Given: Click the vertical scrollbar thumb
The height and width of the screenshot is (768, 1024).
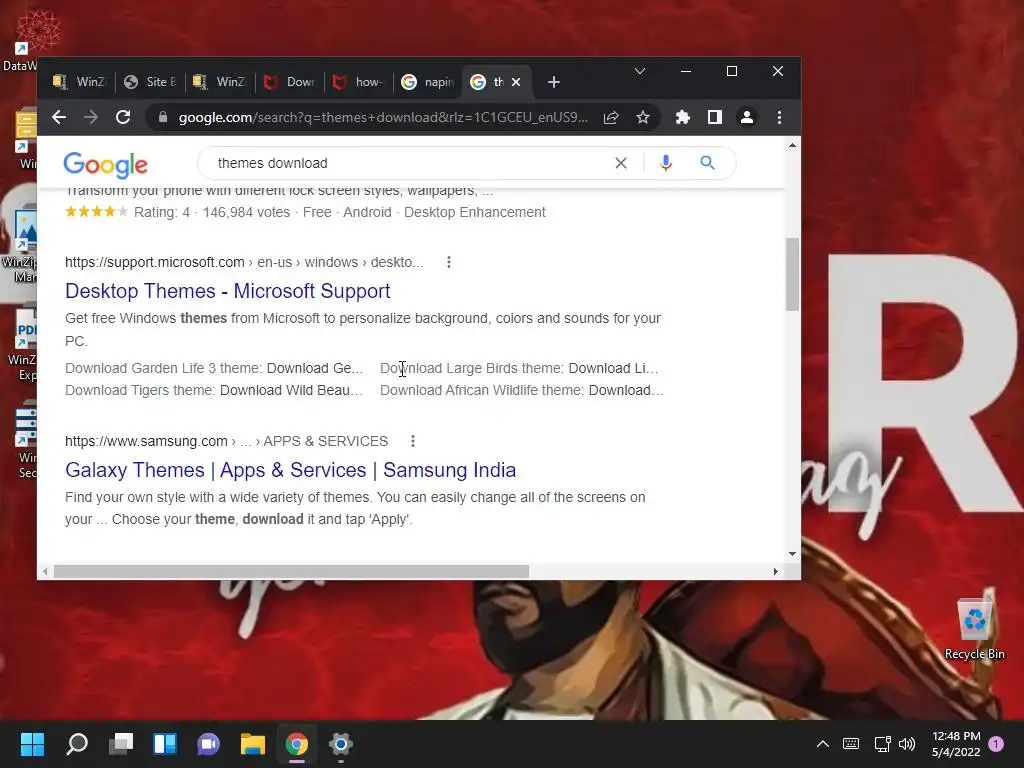Looking at the screenshot, I should (792, 274).
